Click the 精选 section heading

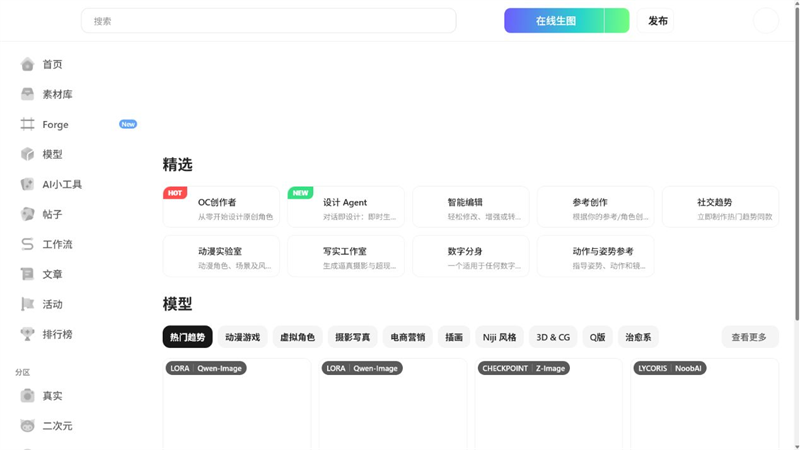(178, 164)
